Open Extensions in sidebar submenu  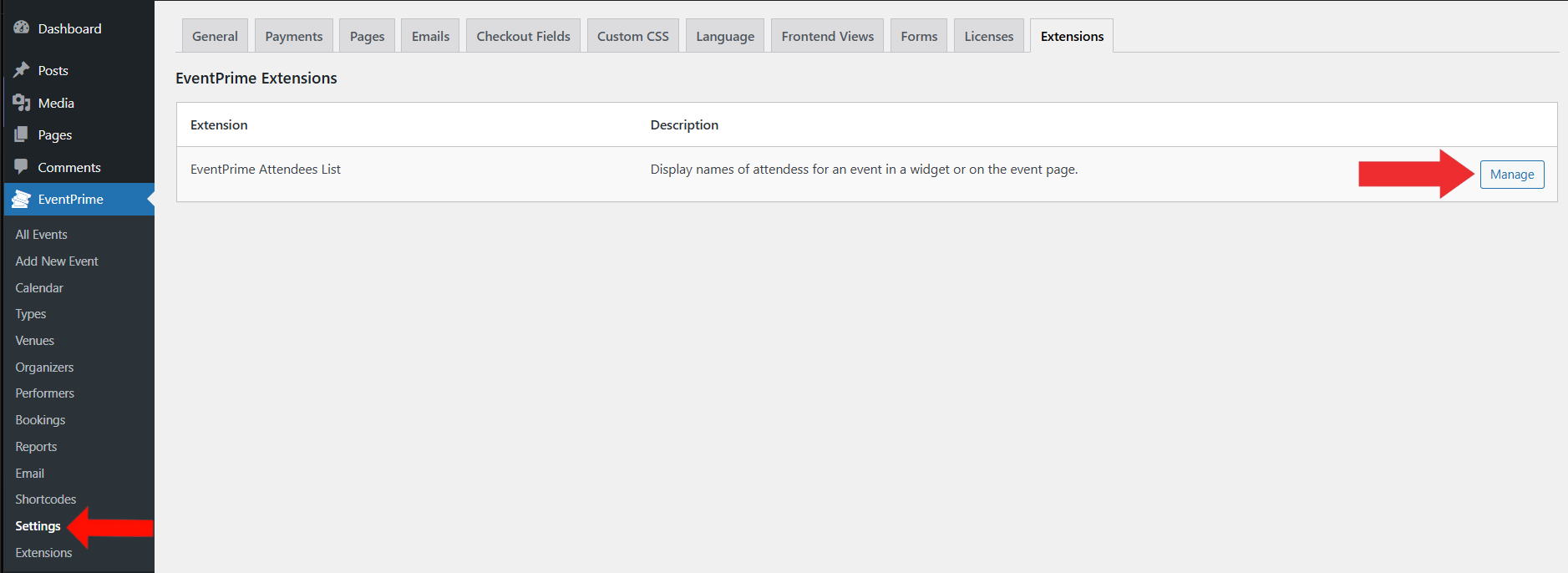click(x=43, y=553)
